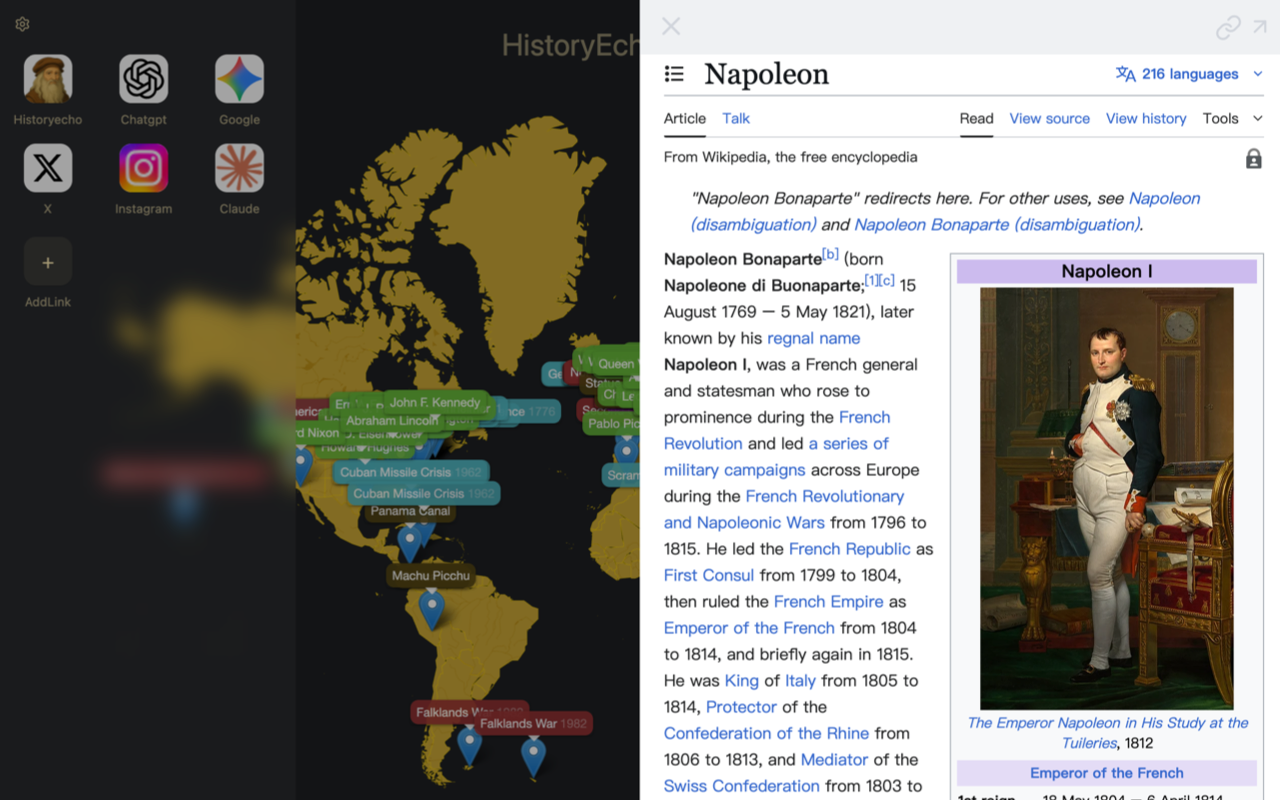The height and width of the screenshot is (800, 1280).
Task: Switch to the Talk tab
Action: (735, 118)
